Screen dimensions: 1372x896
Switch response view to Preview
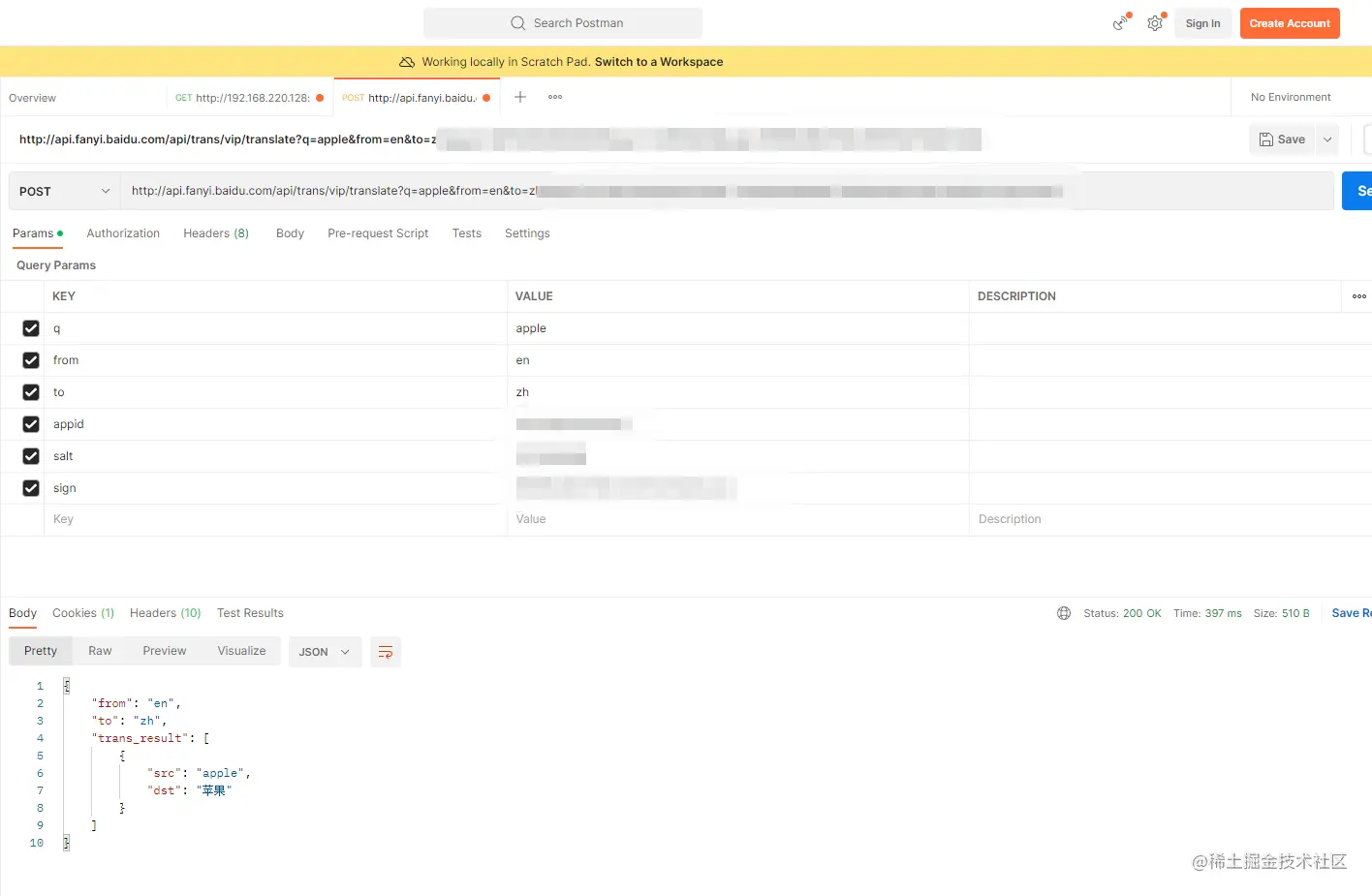pos(165,651)
